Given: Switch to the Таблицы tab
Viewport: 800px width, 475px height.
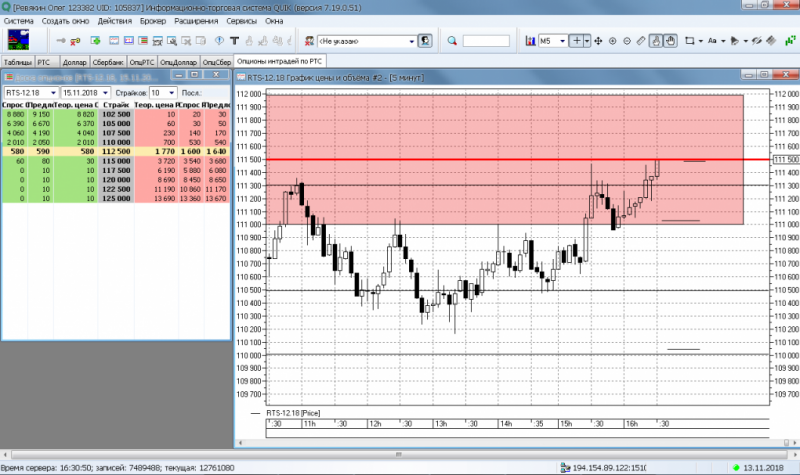Looking at the screenshot, I should [x=18, y=62].
